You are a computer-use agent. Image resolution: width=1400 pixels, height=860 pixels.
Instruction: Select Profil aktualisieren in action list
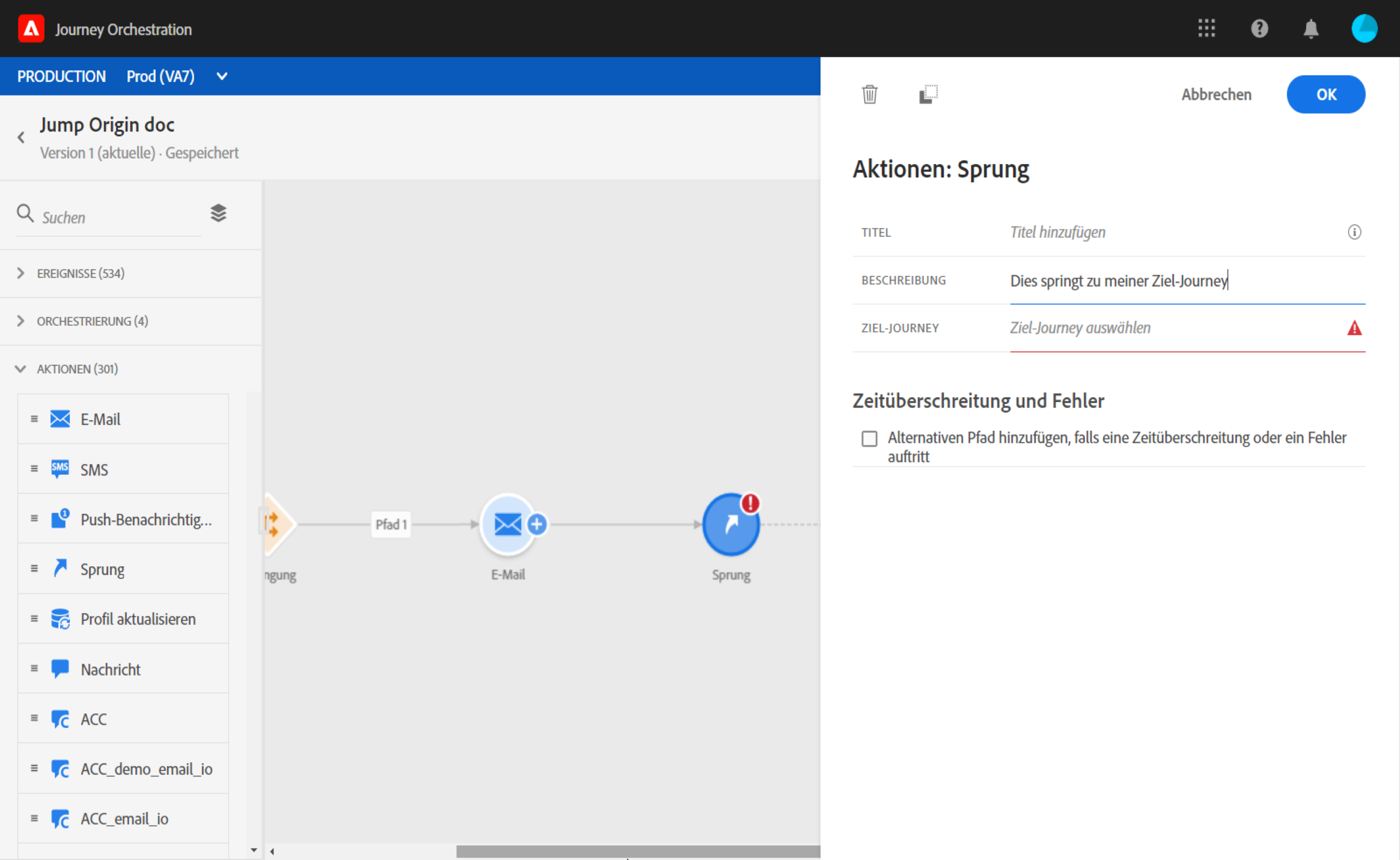coord(138,619)
